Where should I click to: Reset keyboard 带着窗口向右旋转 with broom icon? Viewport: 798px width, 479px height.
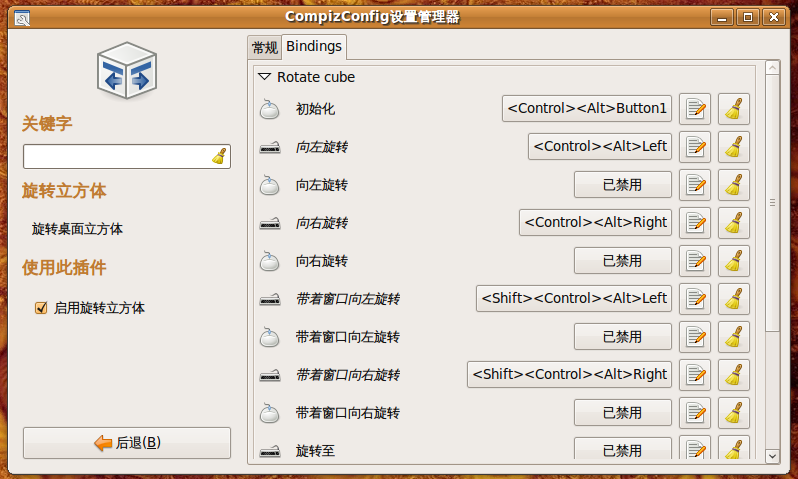(733, 375)
